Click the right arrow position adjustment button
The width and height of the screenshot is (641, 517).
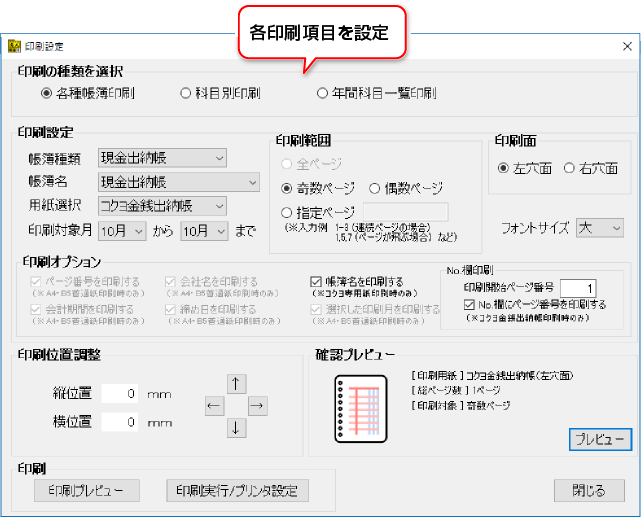pyautogui.click(x=258, y=406)
